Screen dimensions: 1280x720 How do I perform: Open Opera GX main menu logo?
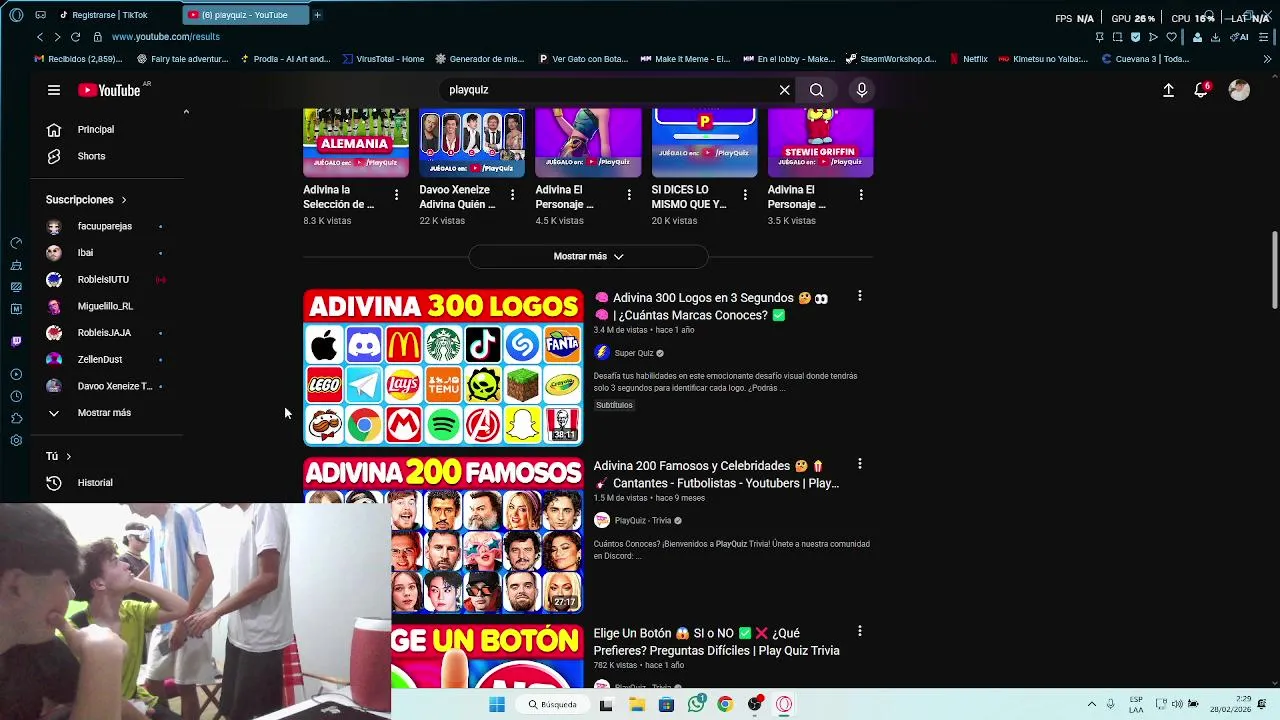[16, 15]
